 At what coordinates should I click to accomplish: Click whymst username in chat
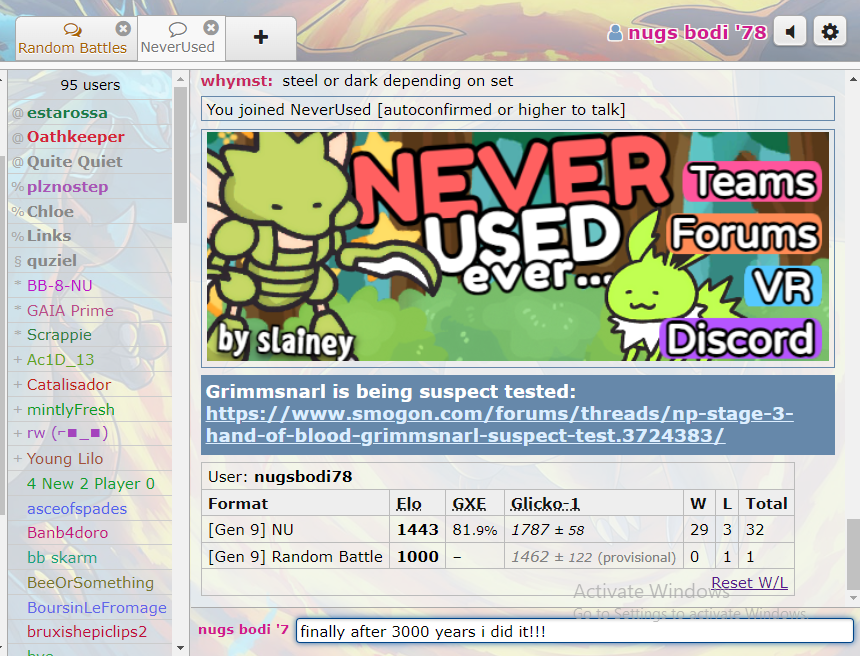point(236,81)
